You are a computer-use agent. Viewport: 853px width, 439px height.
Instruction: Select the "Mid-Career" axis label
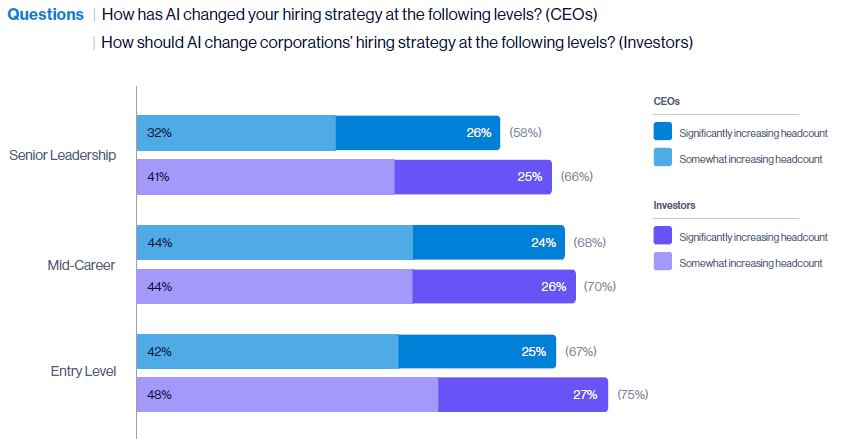pyautogui.click(x=82, y=265)
